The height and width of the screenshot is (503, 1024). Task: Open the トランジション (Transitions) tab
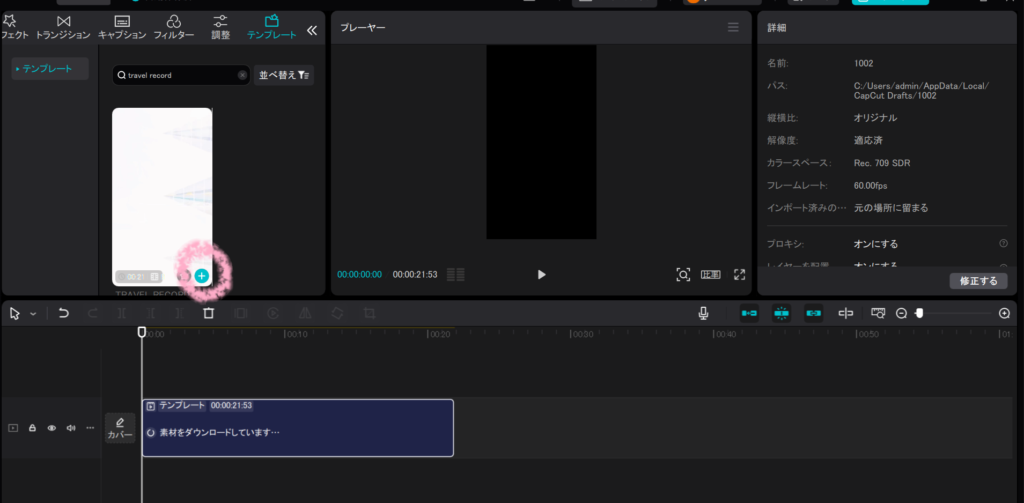pyautogui.click(x=63, y=27)
